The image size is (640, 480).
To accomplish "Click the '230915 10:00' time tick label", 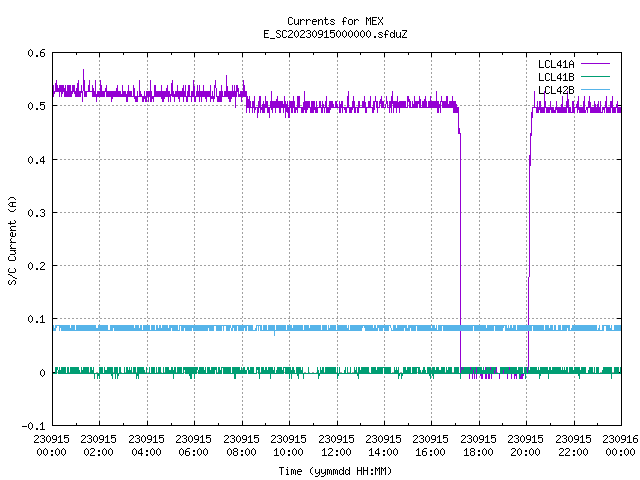I will pyautogui.click(x=289, y=446).
